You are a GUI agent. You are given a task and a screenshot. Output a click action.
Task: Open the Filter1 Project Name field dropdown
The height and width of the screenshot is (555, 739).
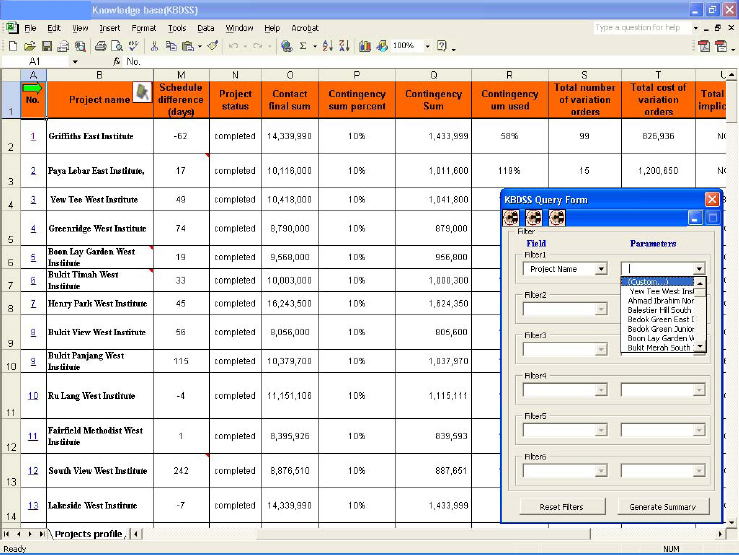601,269
